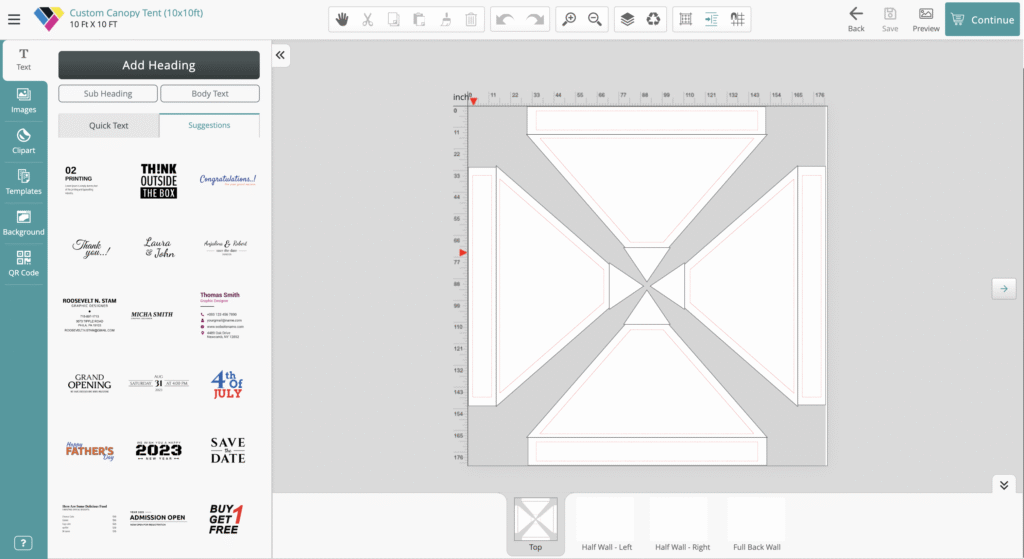Switch to the Suggestions tab

209,126
